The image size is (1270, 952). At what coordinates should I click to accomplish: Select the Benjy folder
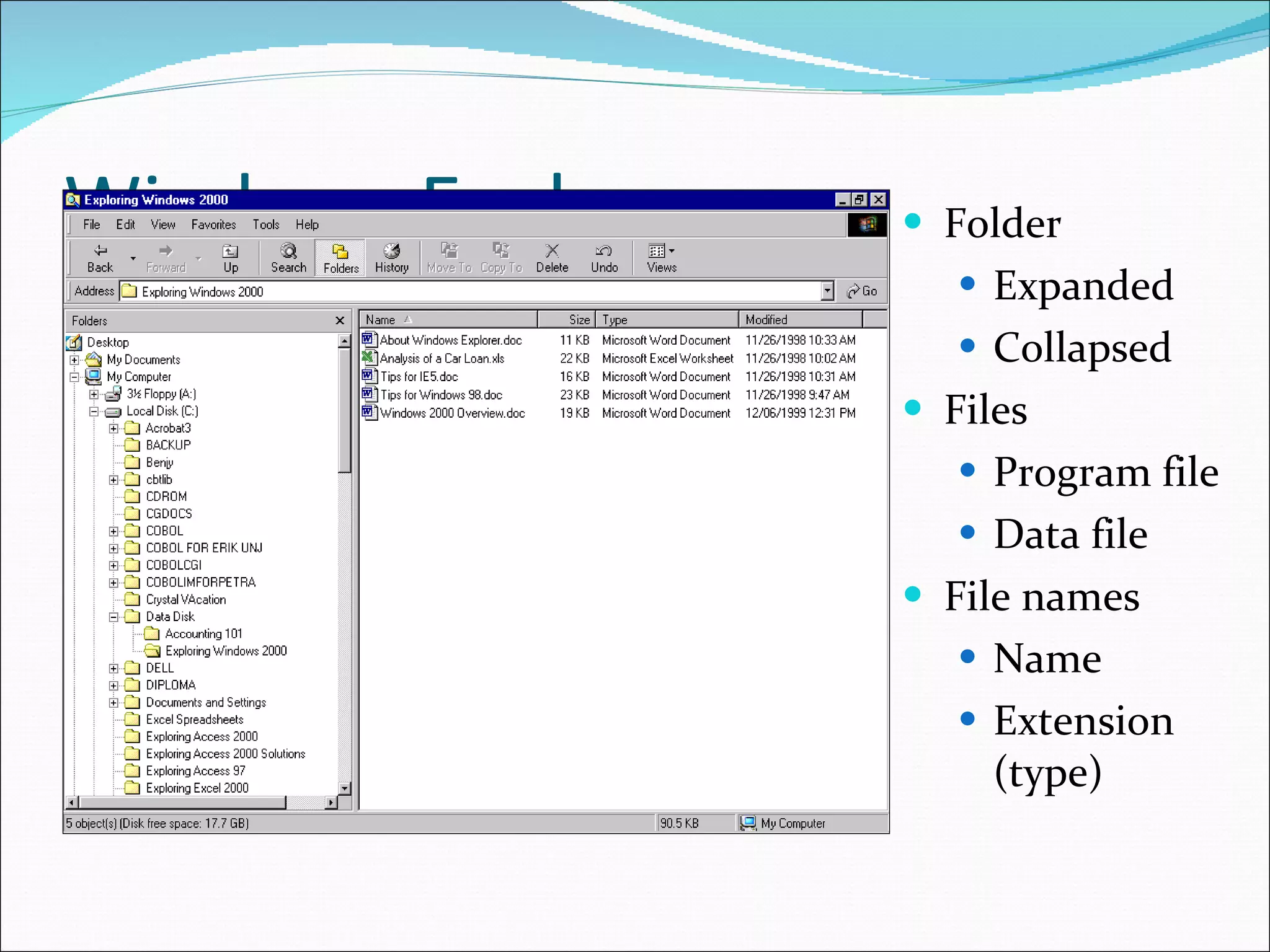click(x=149, y=462)
